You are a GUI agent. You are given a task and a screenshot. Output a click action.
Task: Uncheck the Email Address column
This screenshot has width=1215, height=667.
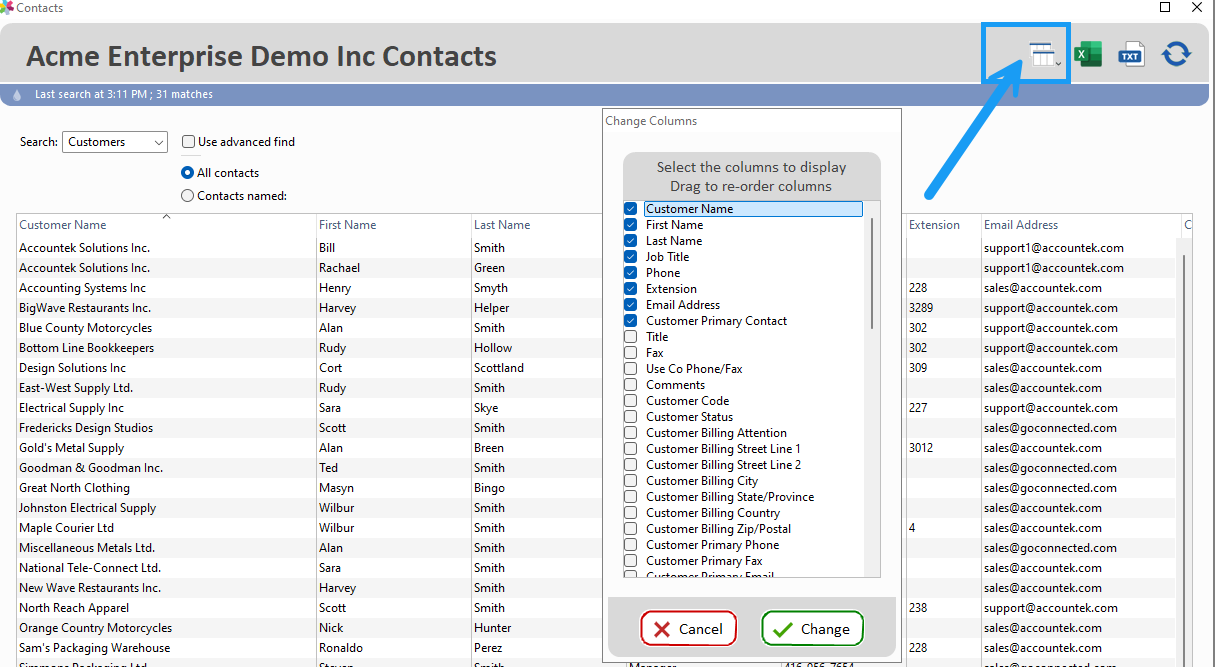point(631,305)
